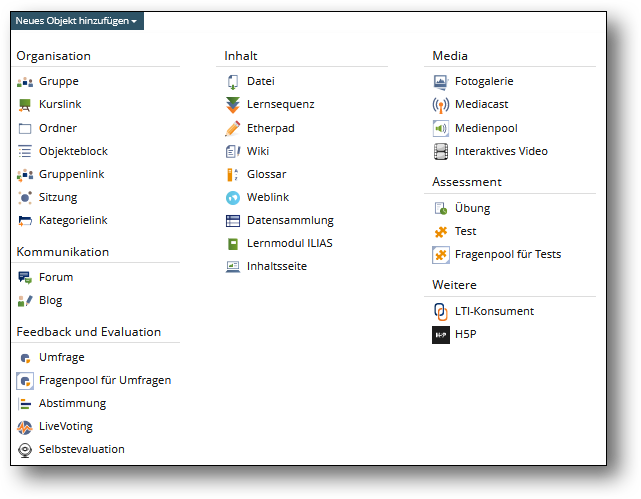Viewport: 641px width, 499px height.
Task: Choose Übung under Assessment
Action: (472, 208)
